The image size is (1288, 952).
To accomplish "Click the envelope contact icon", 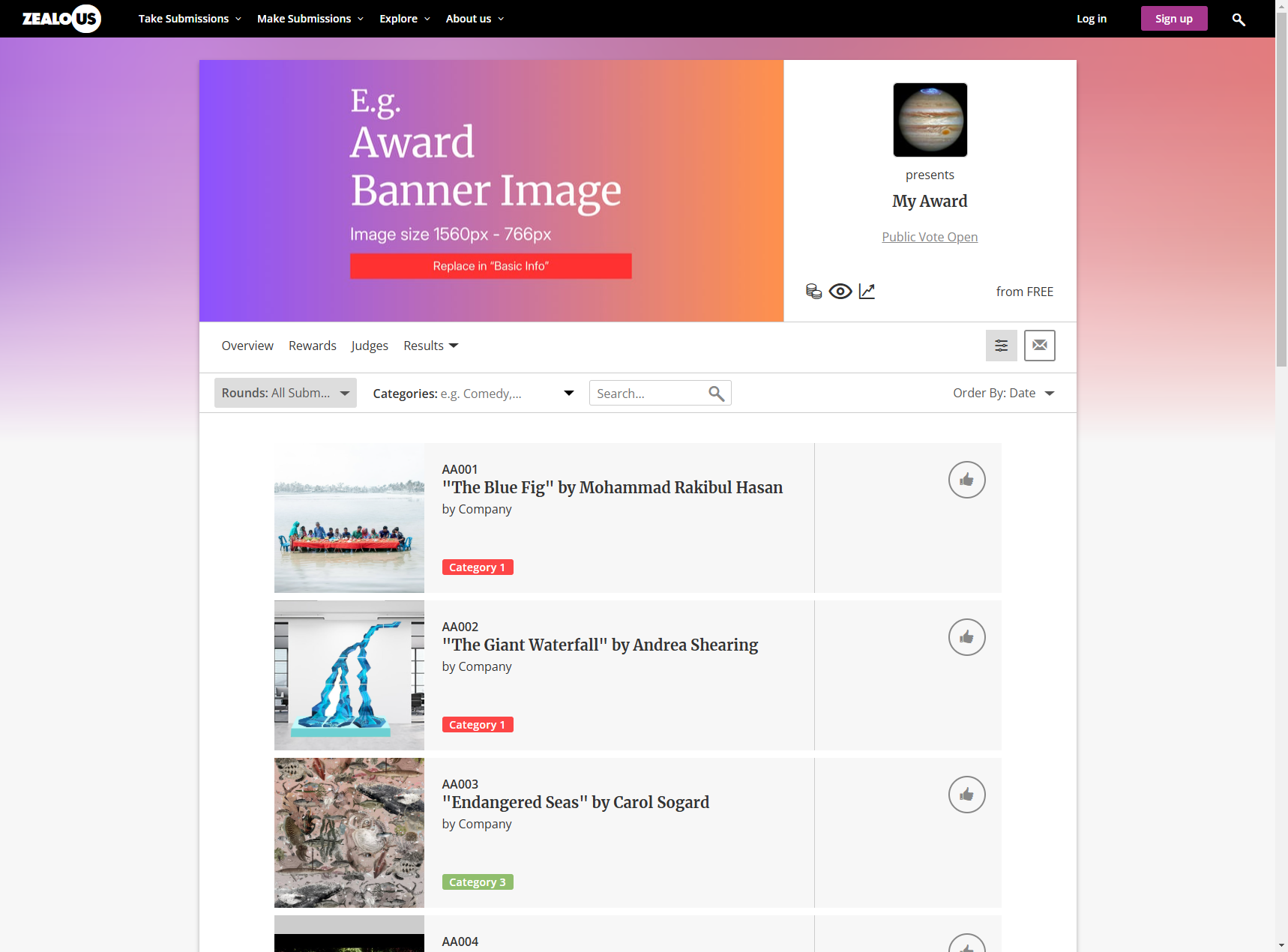I will tap(1040, 346).
